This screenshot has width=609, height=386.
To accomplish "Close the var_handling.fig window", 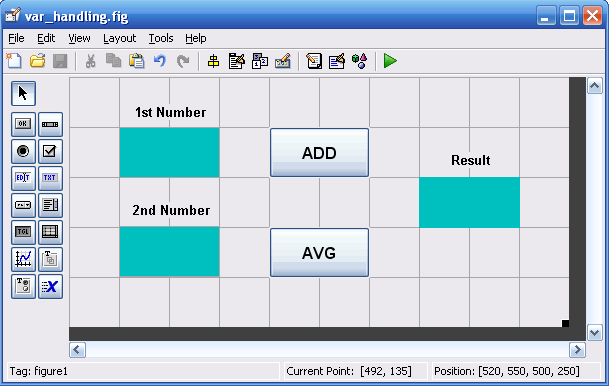I will [592, 16].
